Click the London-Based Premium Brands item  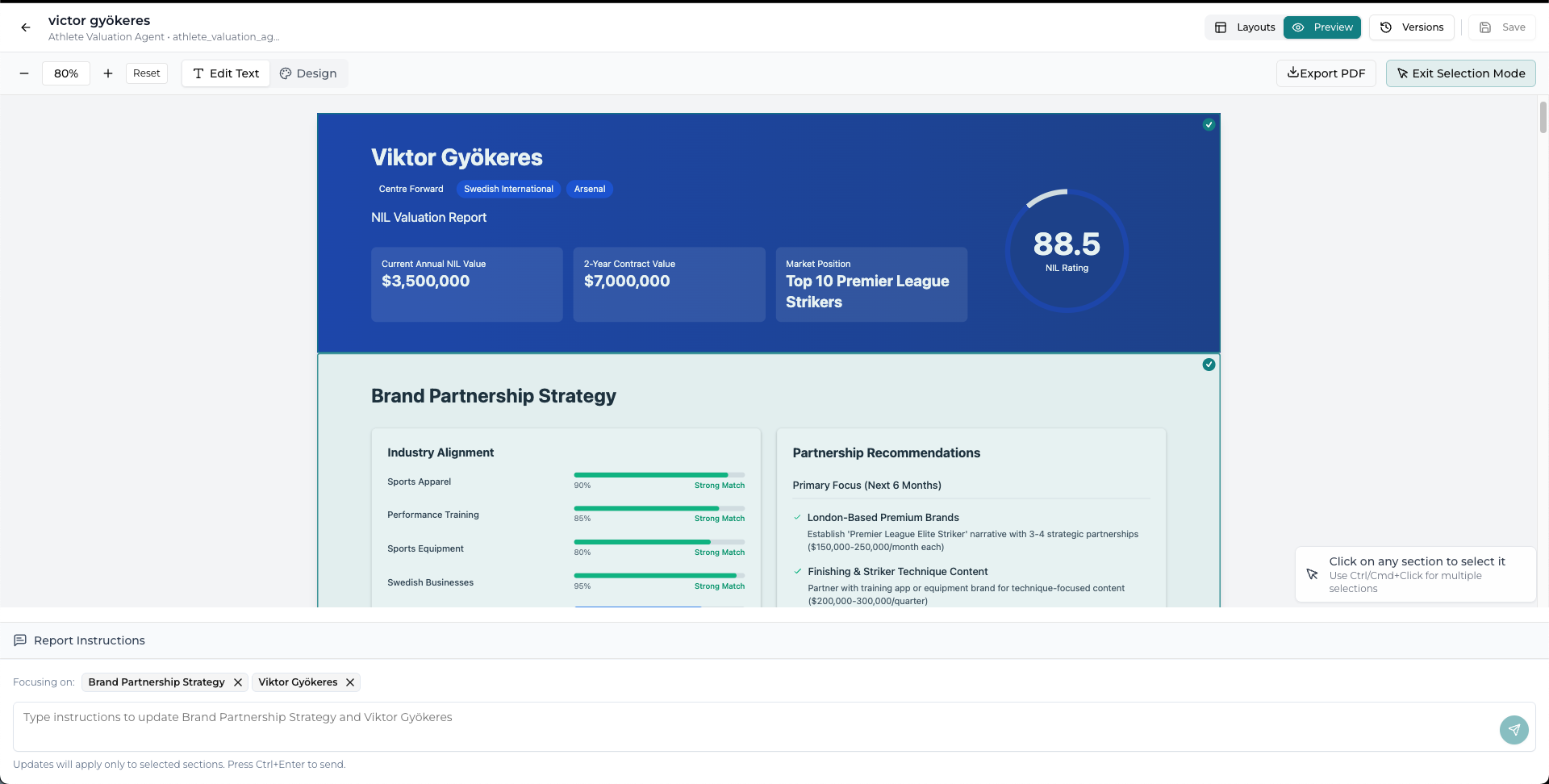(883, 518)
